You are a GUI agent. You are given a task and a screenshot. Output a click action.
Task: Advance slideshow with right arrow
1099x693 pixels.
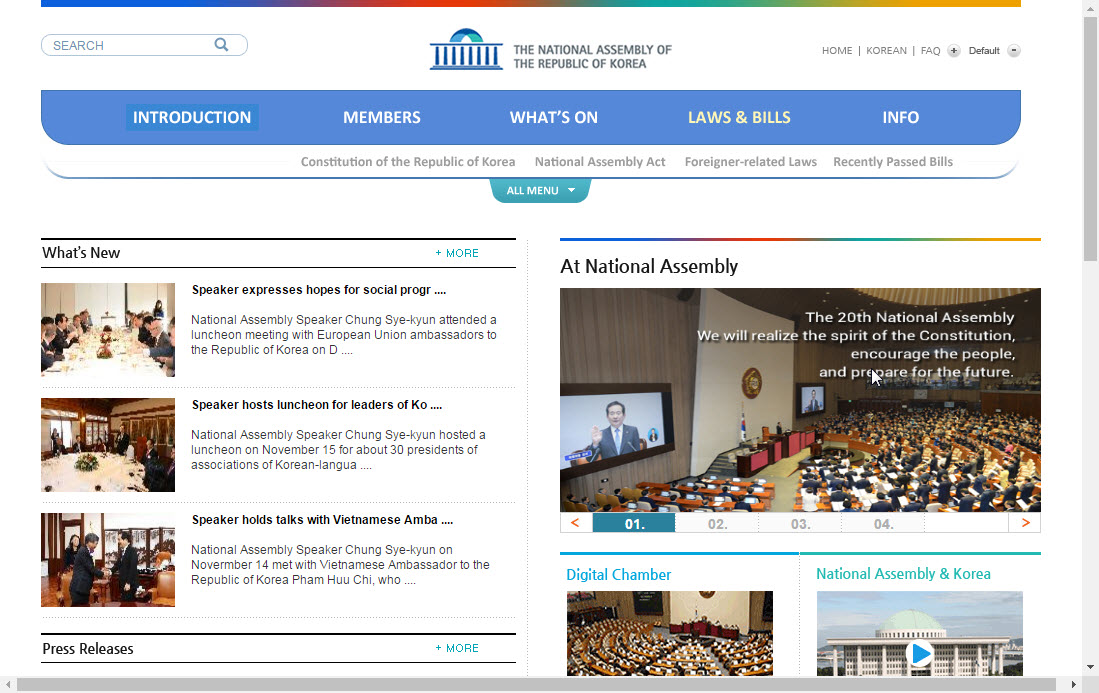(x=1025, y=523)
